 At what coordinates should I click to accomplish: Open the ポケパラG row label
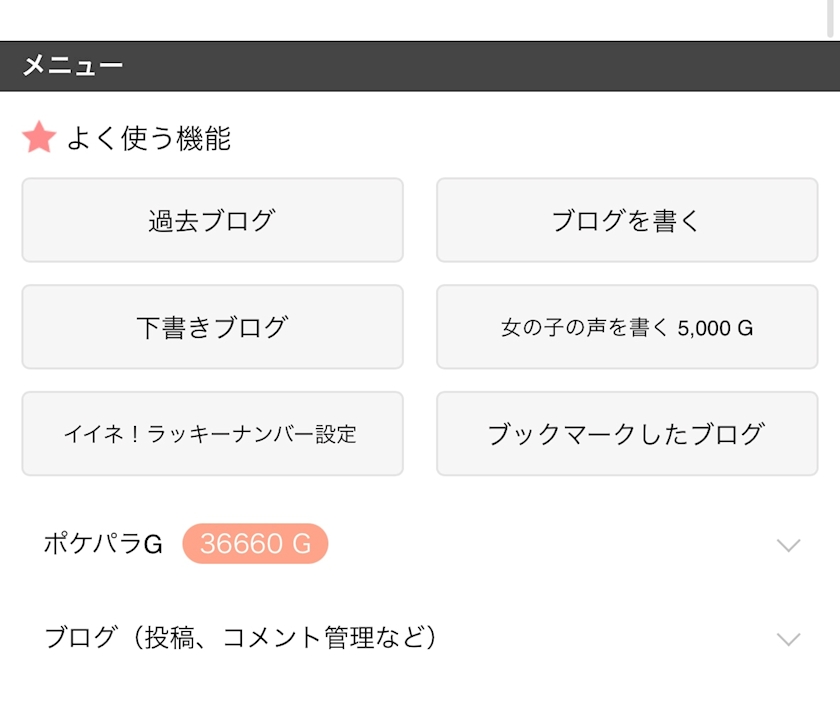pyautogui.click(x=103, y=544)
